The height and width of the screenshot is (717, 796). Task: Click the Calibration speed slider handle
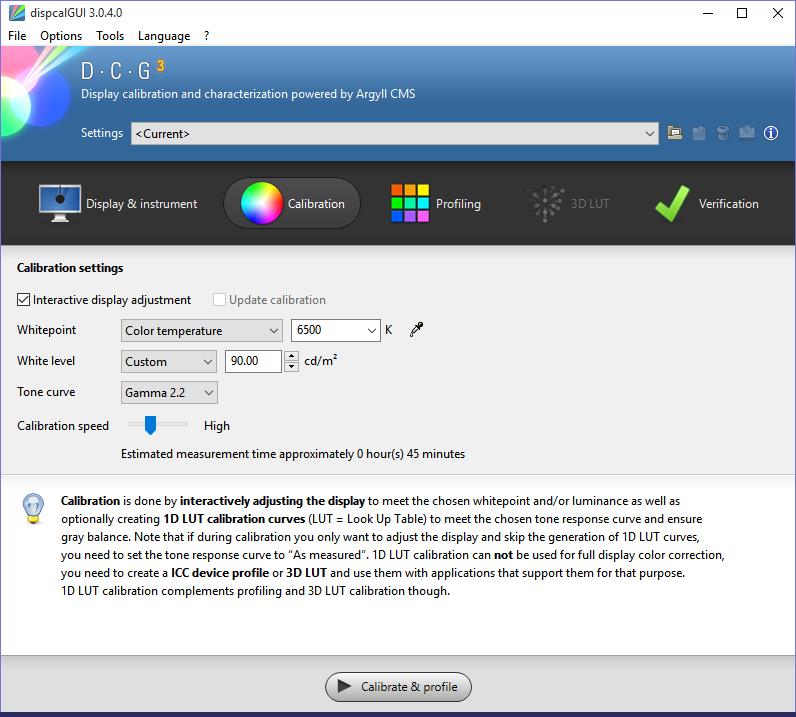coord(150,425)
